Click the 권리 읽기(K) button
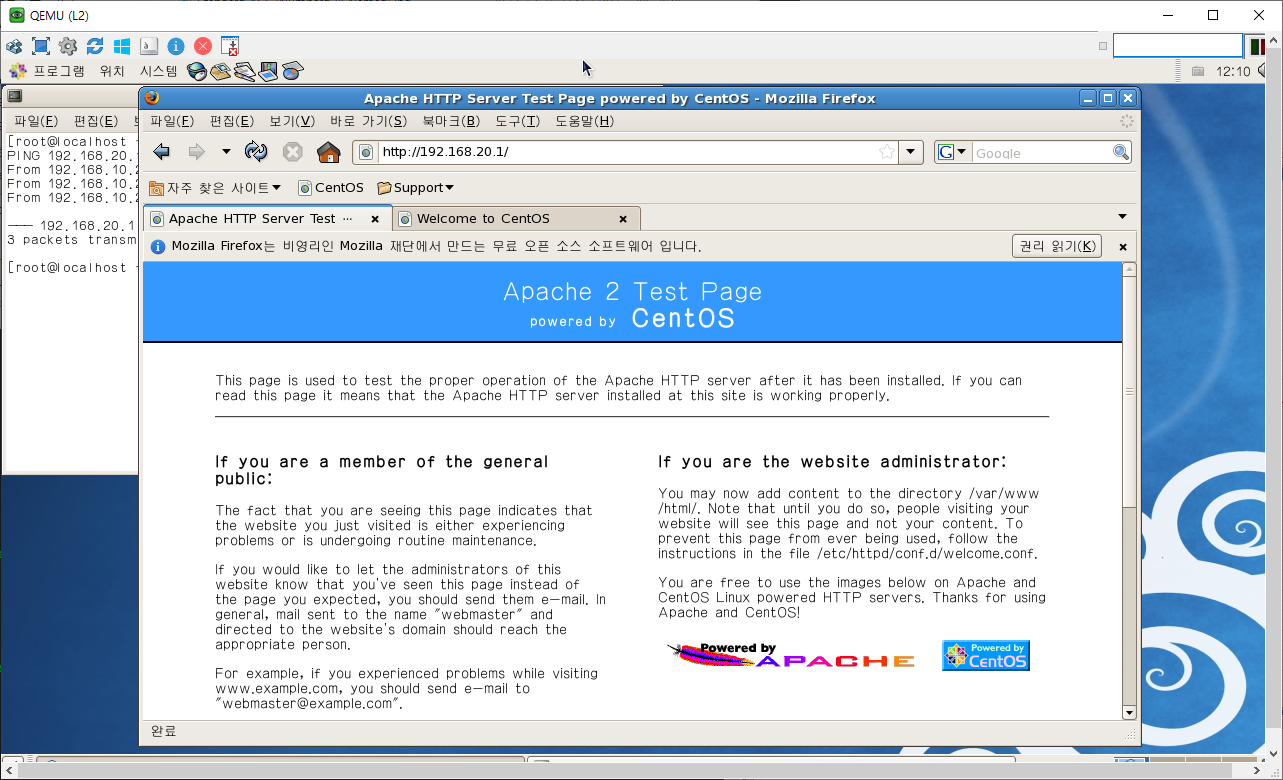Image resolution: width=1283 pixels, height=780 pixels. coord(1057,246)
